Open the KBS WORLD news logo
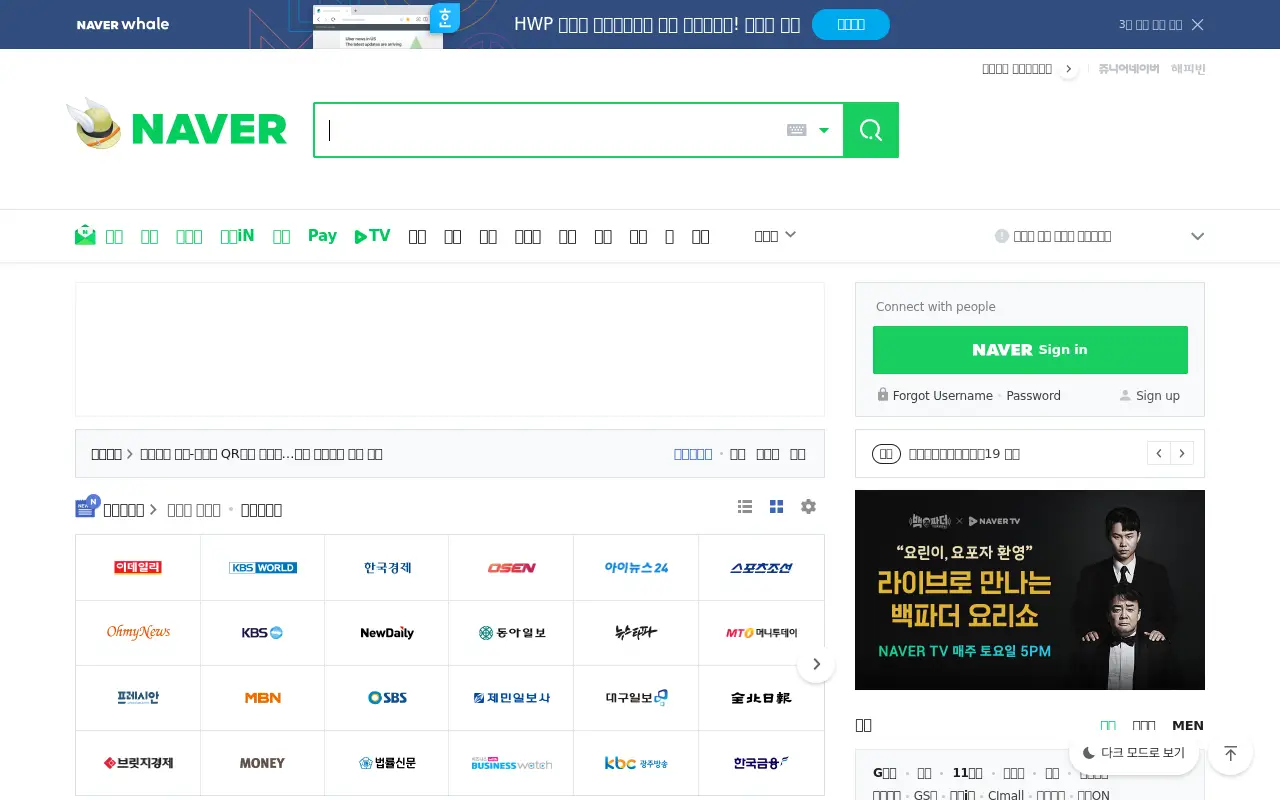1280x800 pixels. coord(263,567)
